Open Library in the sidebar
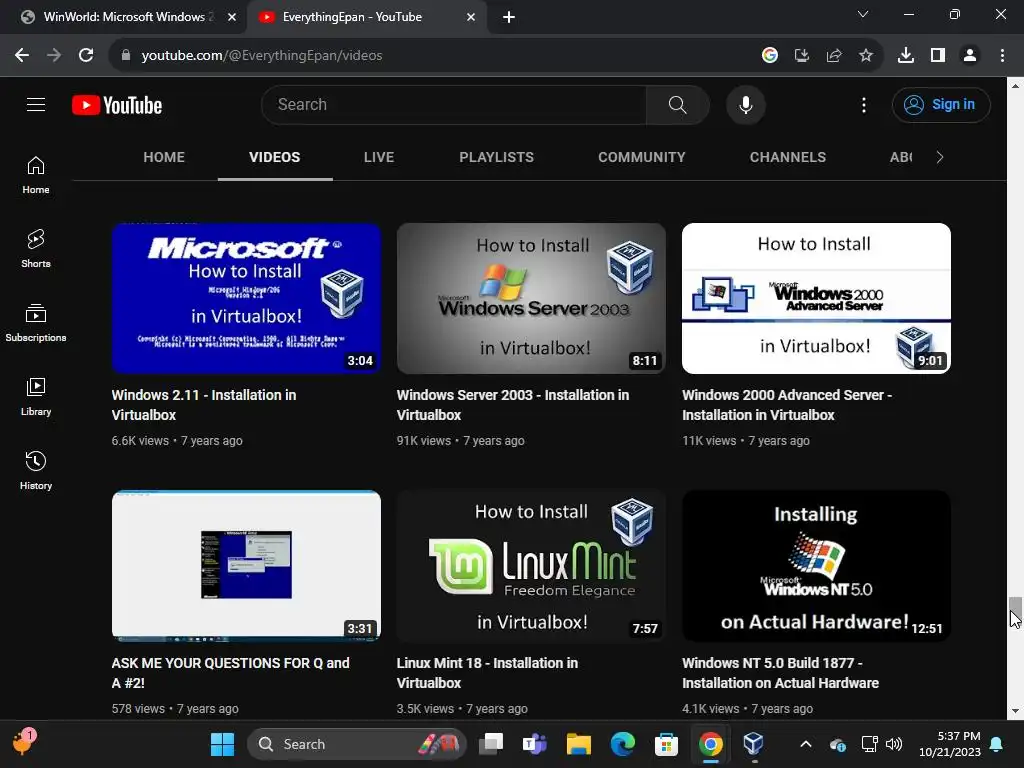Image resolution: width=1024 pixels, height=768 pixels. coord(36,396)
